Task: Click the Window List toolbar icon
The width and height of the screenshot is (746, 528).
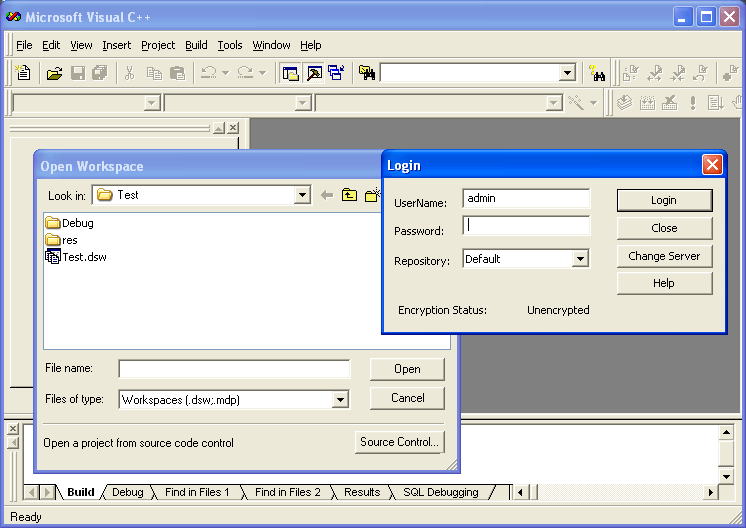Action: click(x=336, y=73)
